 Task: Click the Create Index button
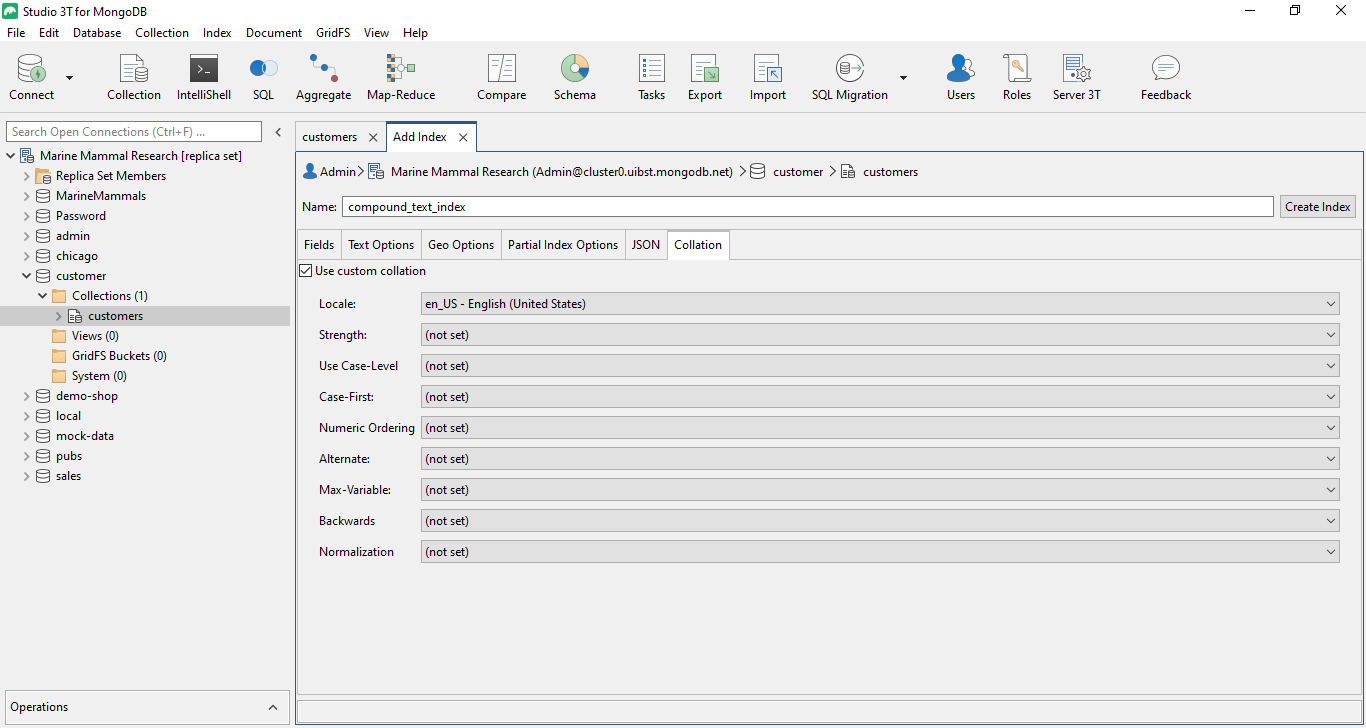pos(1317,206)
